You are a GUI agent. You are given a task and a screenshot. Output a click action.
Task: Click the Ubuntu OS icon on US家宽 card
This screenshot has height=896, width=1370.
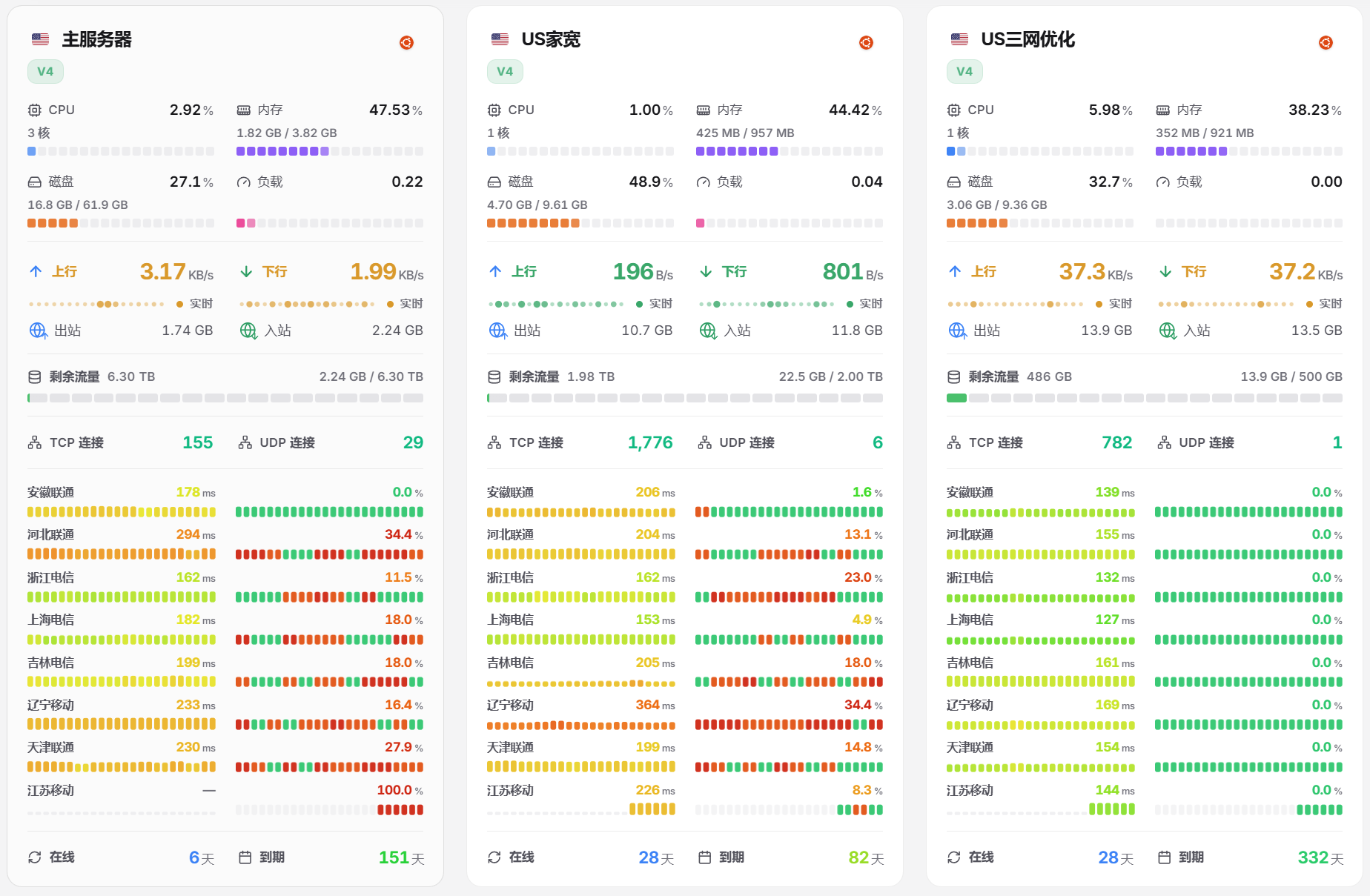866,42
